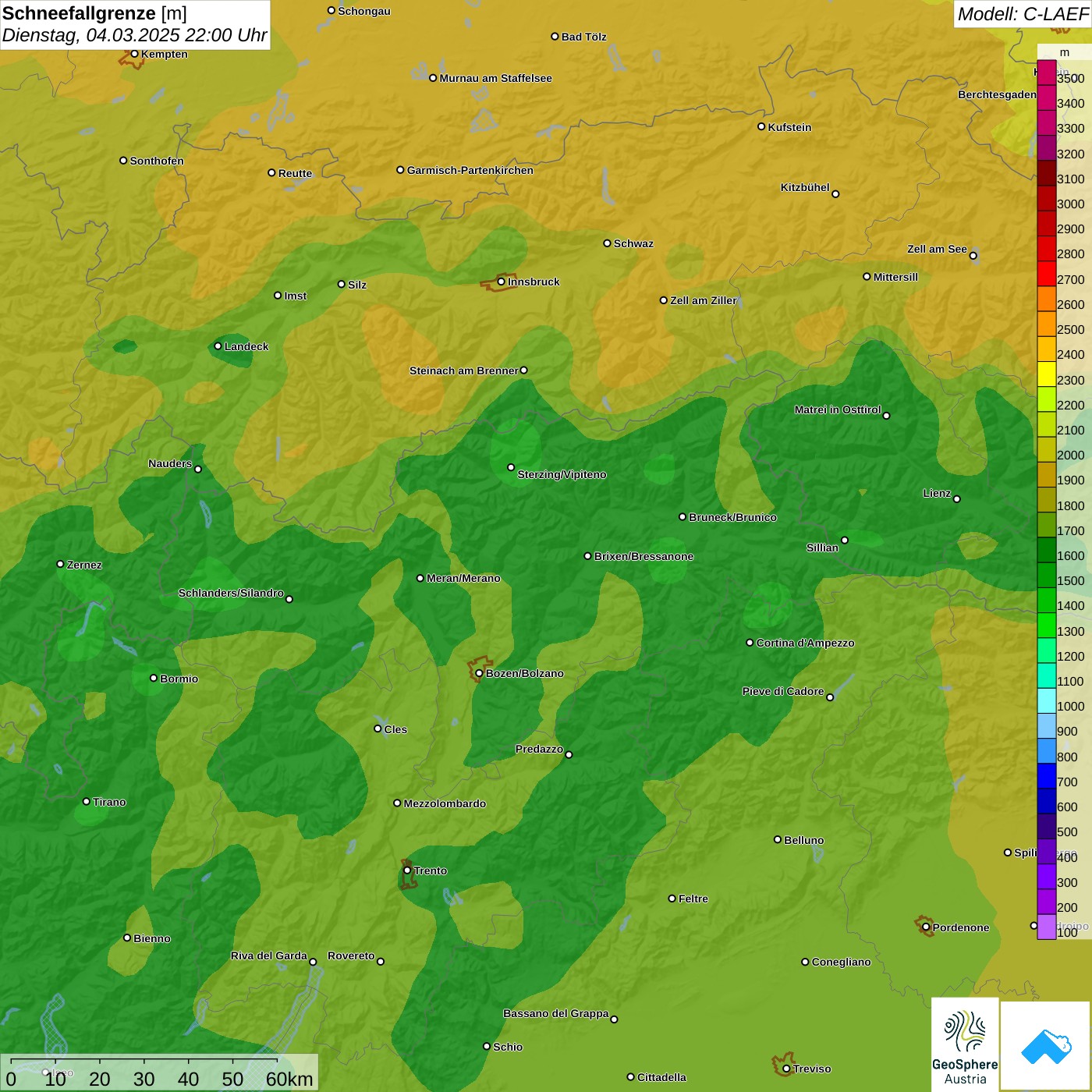Image resolution: width=1092 pixels, height=1092 pixels.
Task: Click the Predazzo label
Action: pos(539,749)
